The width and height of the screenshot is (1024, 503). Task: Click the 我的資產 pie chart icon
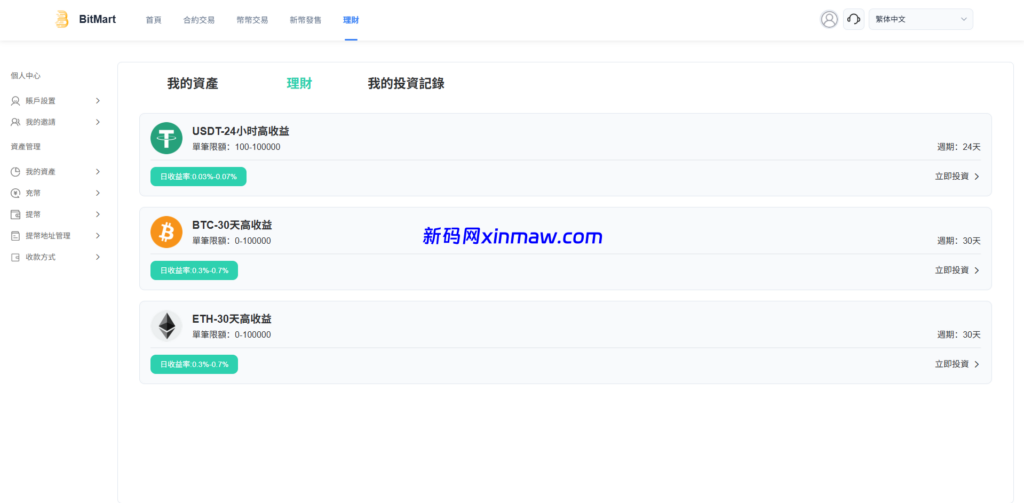pyautogui.click(x=16, y=172)
